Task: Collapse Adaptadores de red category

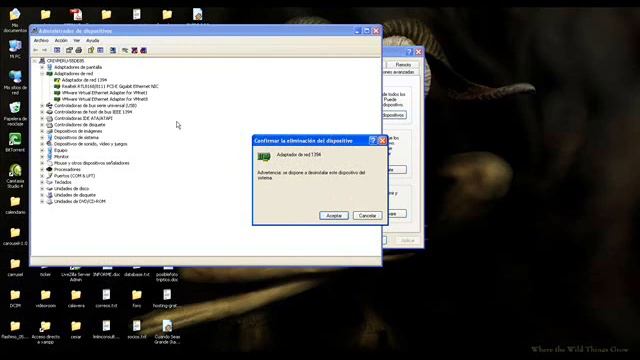Action: point(42,73)
